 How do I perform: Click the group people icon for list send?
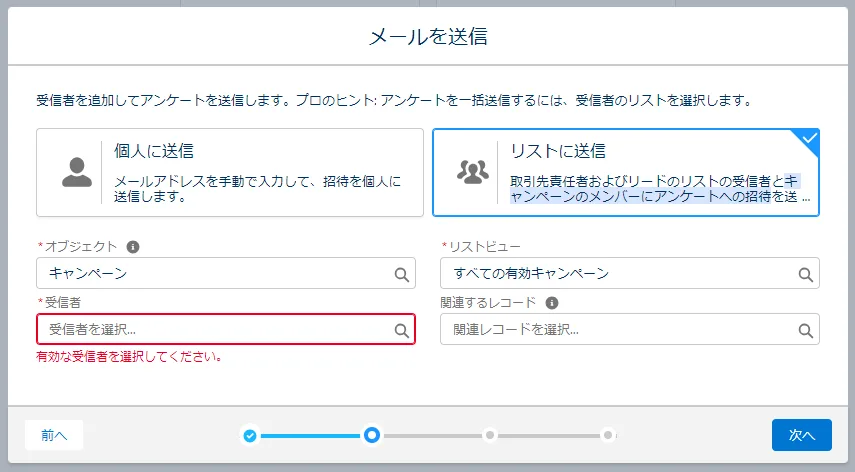point(471,172)
